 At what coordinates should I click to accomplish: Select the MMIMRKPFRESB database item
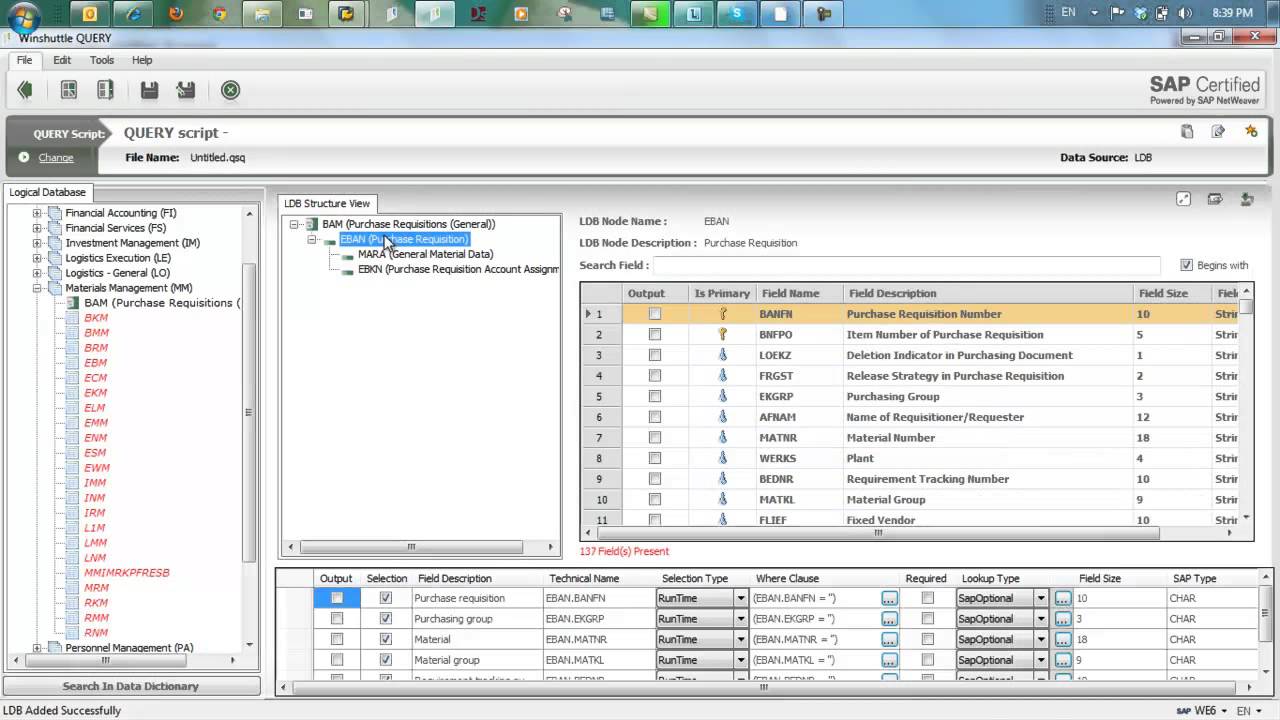click(x=127, y=573)
